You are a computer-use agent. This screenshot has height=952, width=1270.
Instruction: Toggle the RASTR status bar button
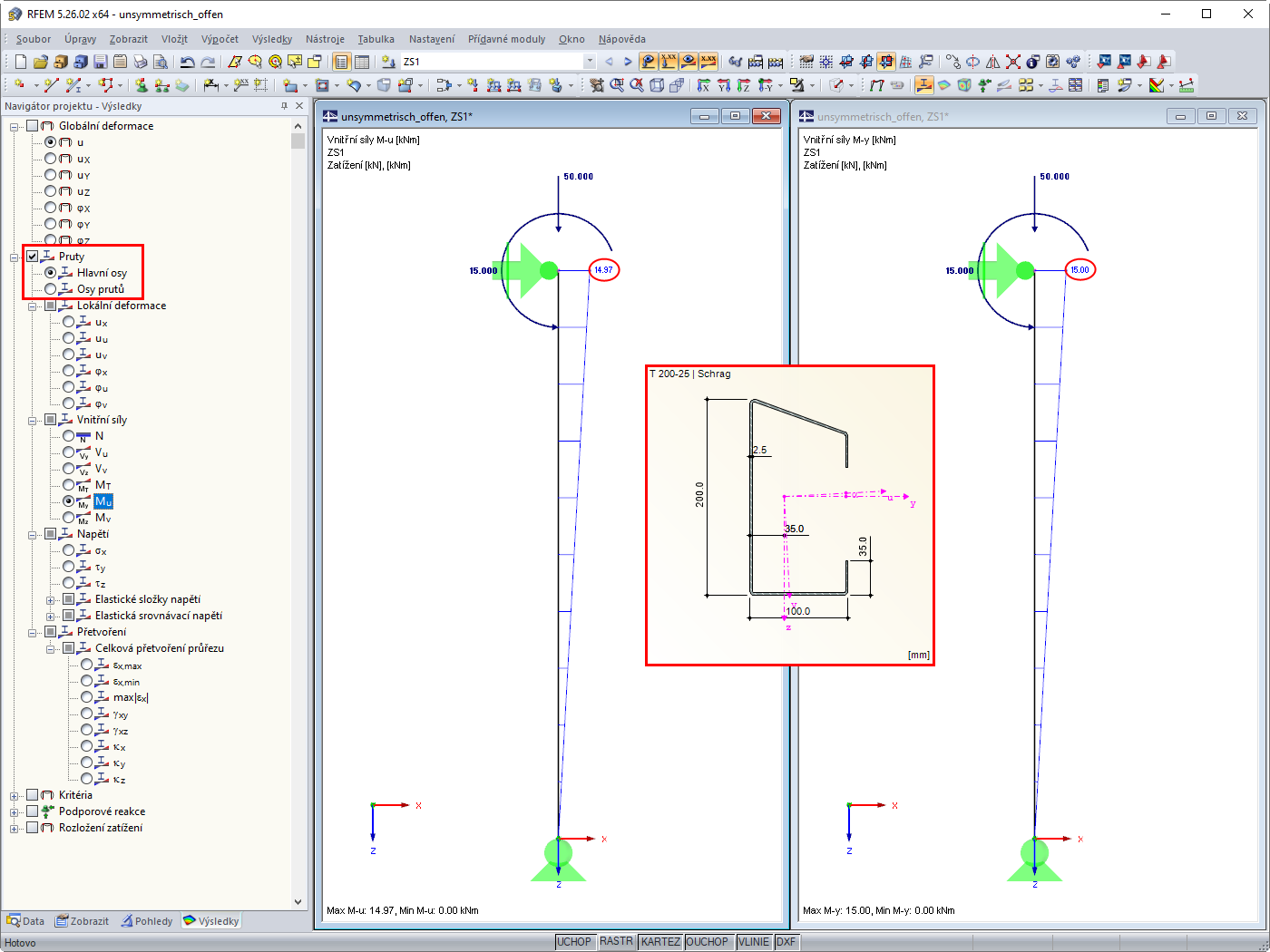pyautogui.click(x=617, y=942)
